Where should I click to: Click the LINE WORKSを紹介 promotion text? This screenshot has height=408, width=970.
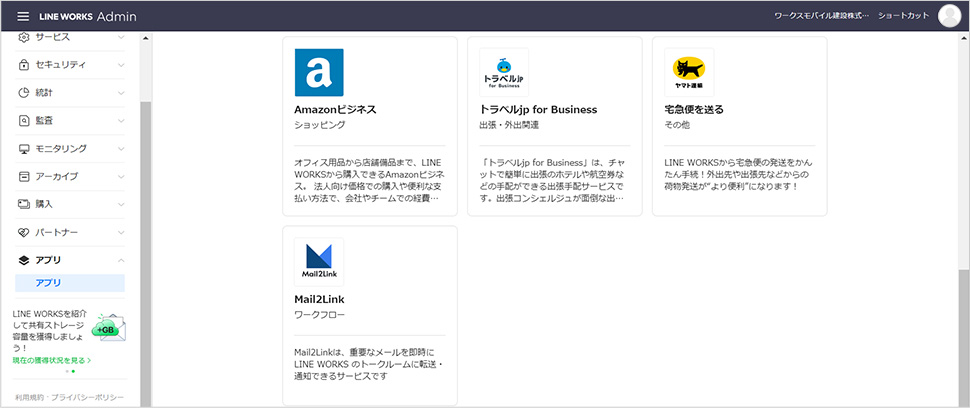[51, 331]
